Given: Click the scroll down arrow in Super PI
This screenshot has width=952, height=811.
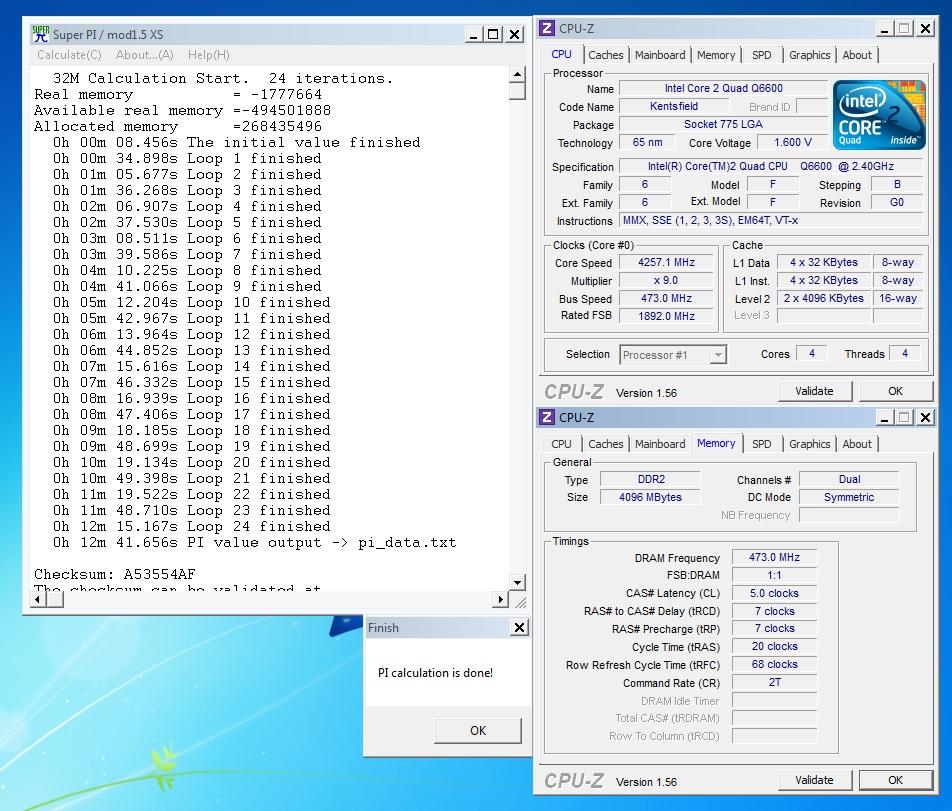Looking at the screenshot, I should 517,582.
